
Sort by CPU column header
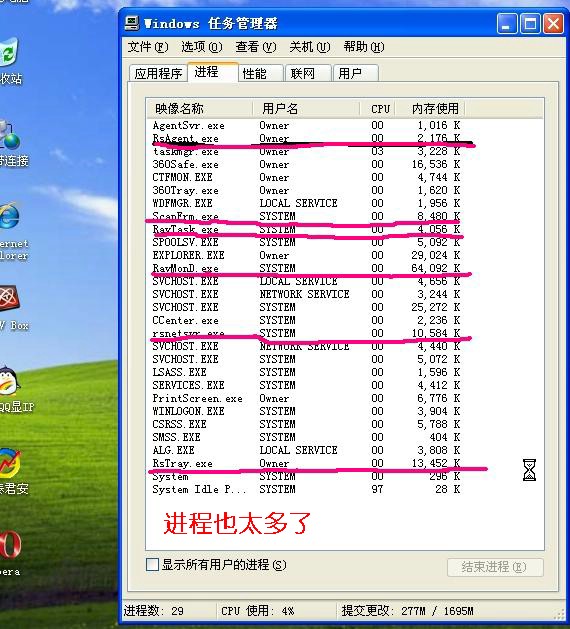coord(377,108)
